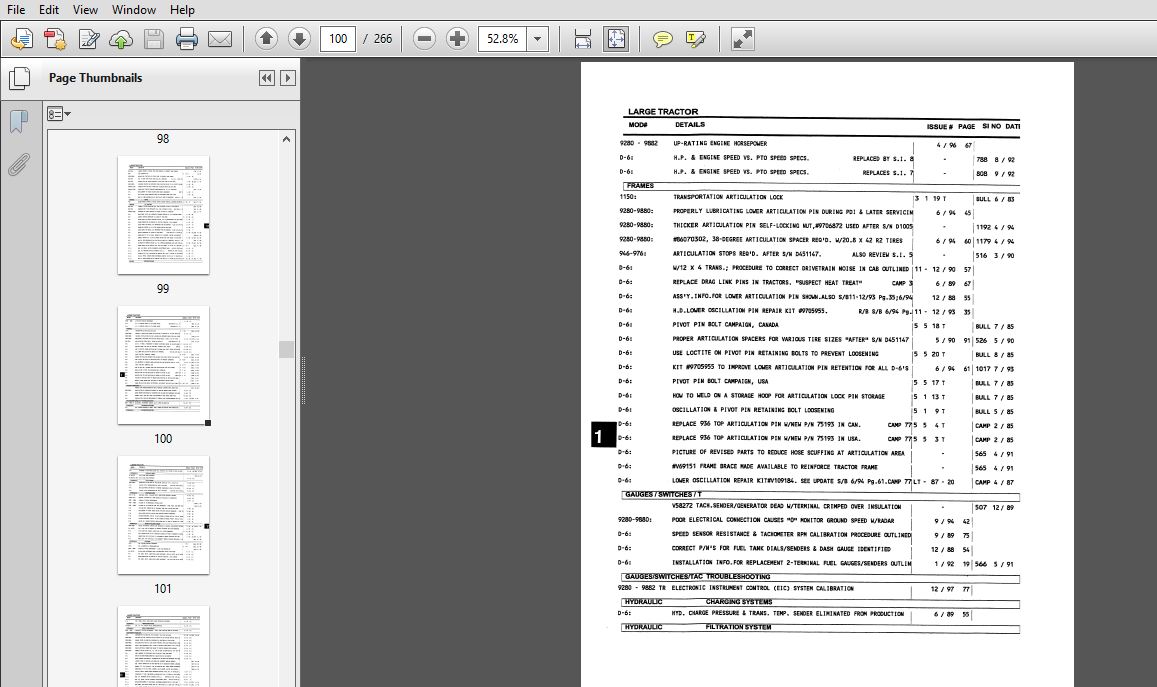Click the Edit/Sign document icon
The height and width of the screenshot is (687, 1157).
(89, 39)
